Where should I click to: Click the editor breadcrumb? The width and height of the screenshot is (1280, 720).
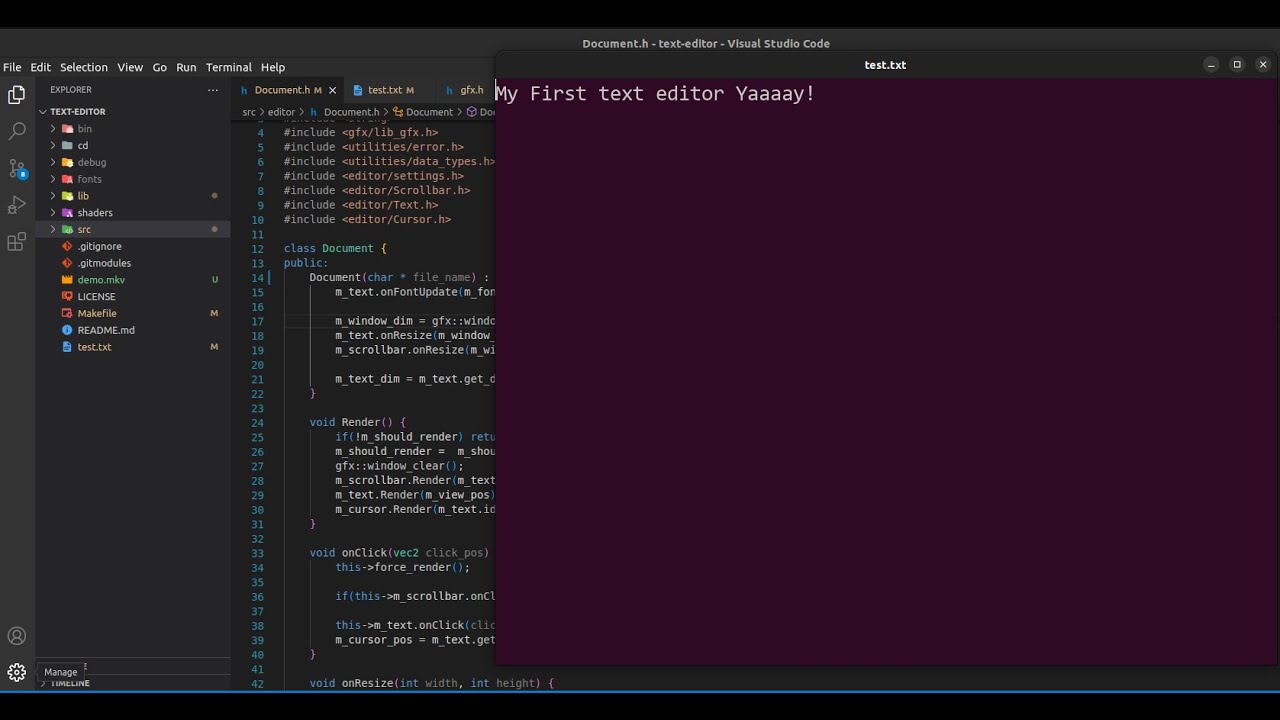pos(281,112)
